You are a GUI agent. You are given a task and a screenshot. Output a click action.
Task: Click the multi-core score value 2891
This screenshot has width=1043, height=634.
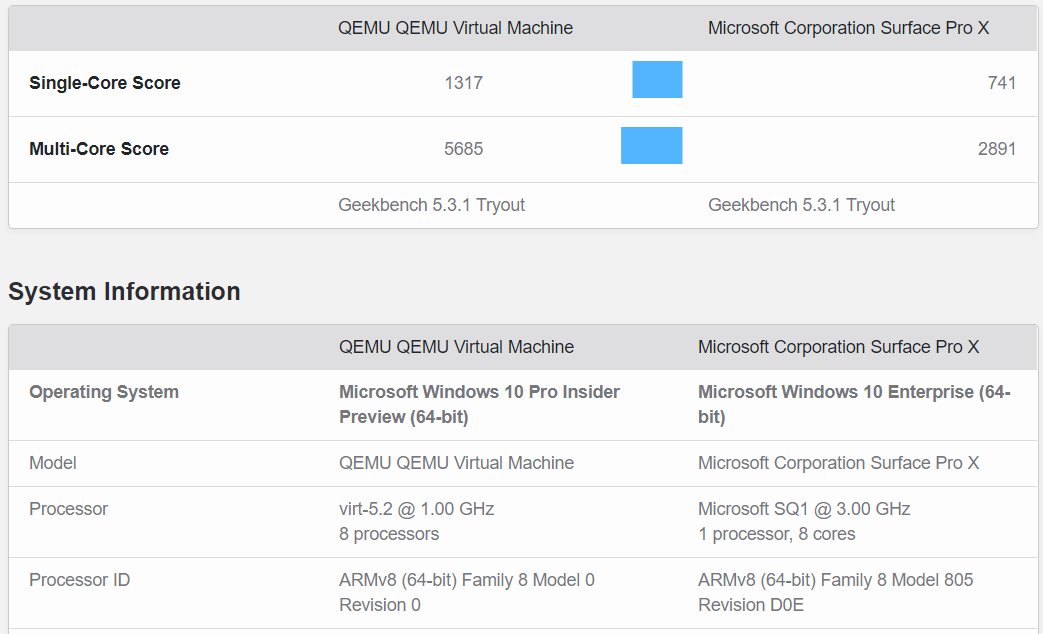tap(996, 148)
